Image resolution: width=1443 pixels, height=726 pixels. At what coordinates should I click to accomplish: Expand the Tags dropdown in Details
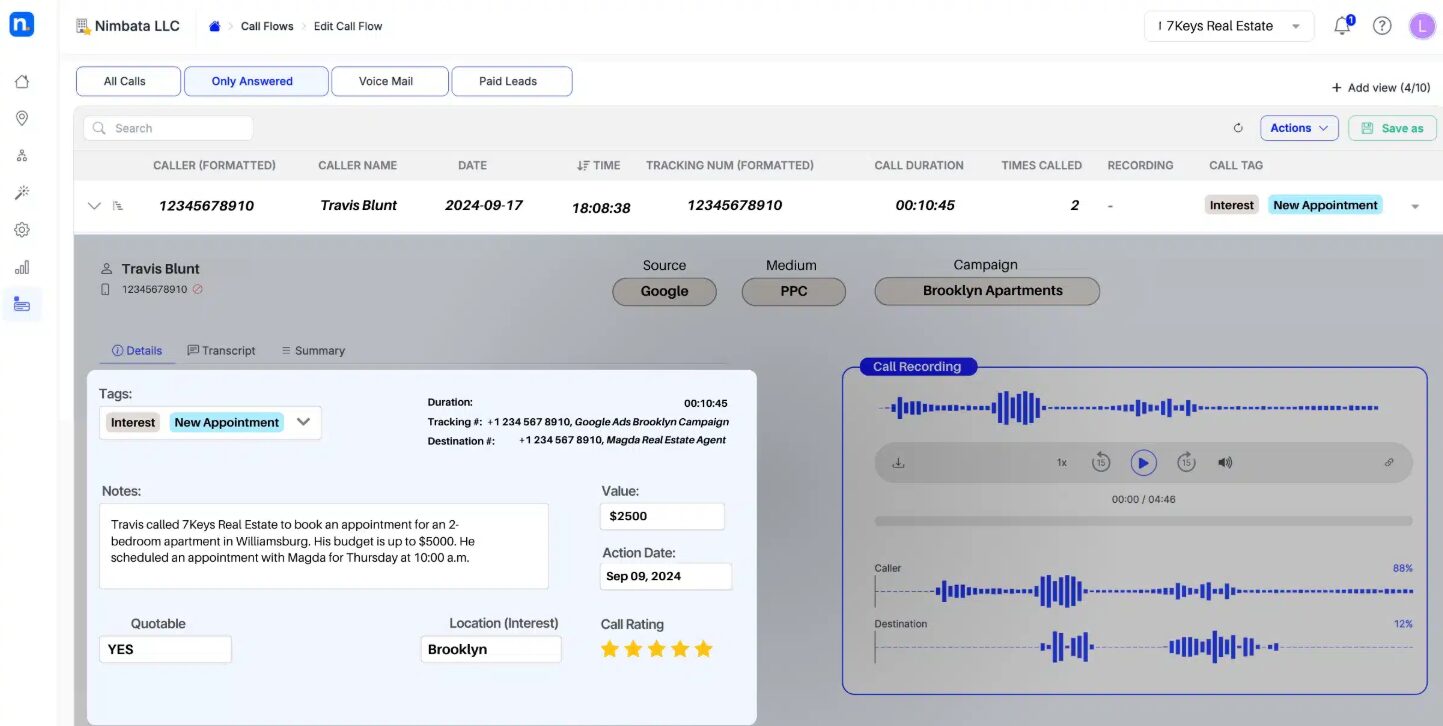(x=303, y=422)
